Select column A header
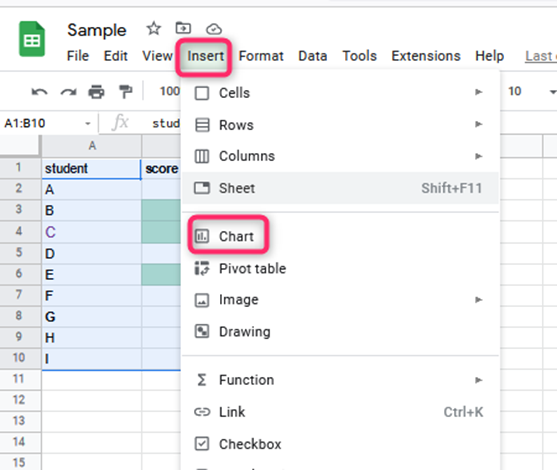The image size is (557, 470). pyautogui.click(x=92, y=145)
